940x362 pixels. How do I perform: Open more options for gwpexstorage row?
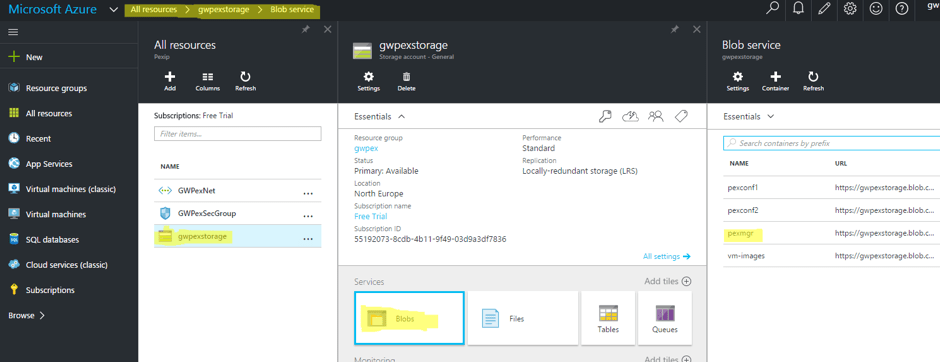(308, 239)
